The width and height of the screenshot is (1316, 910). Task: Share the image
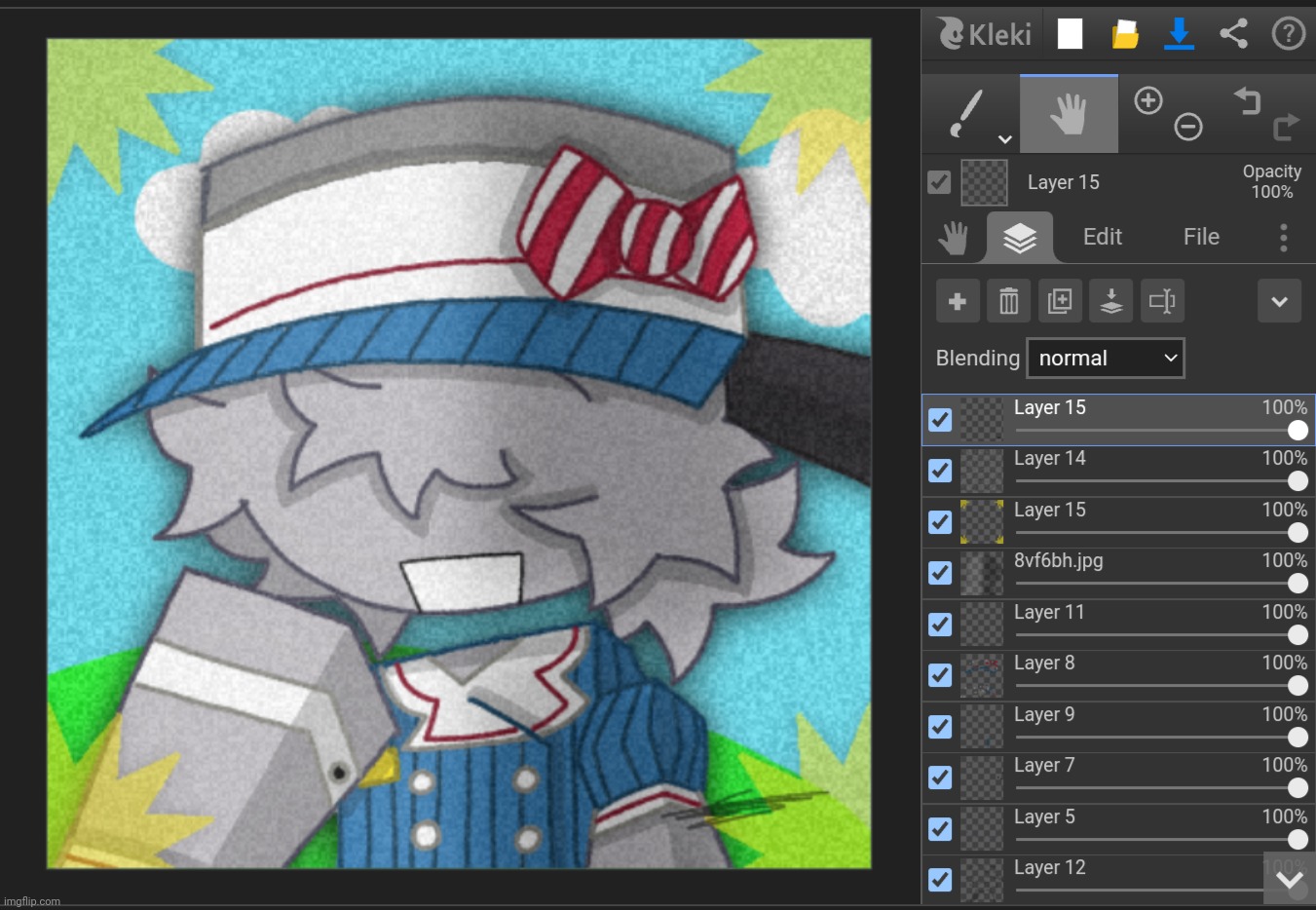(1233, 34)
